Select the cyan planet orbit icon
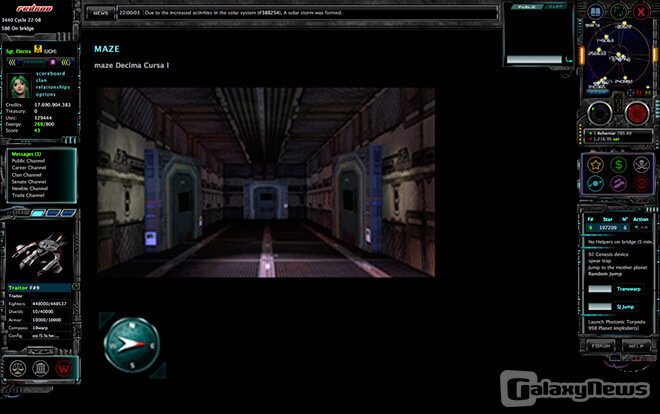This screenshot has height=414, width=660. (596, 183)
